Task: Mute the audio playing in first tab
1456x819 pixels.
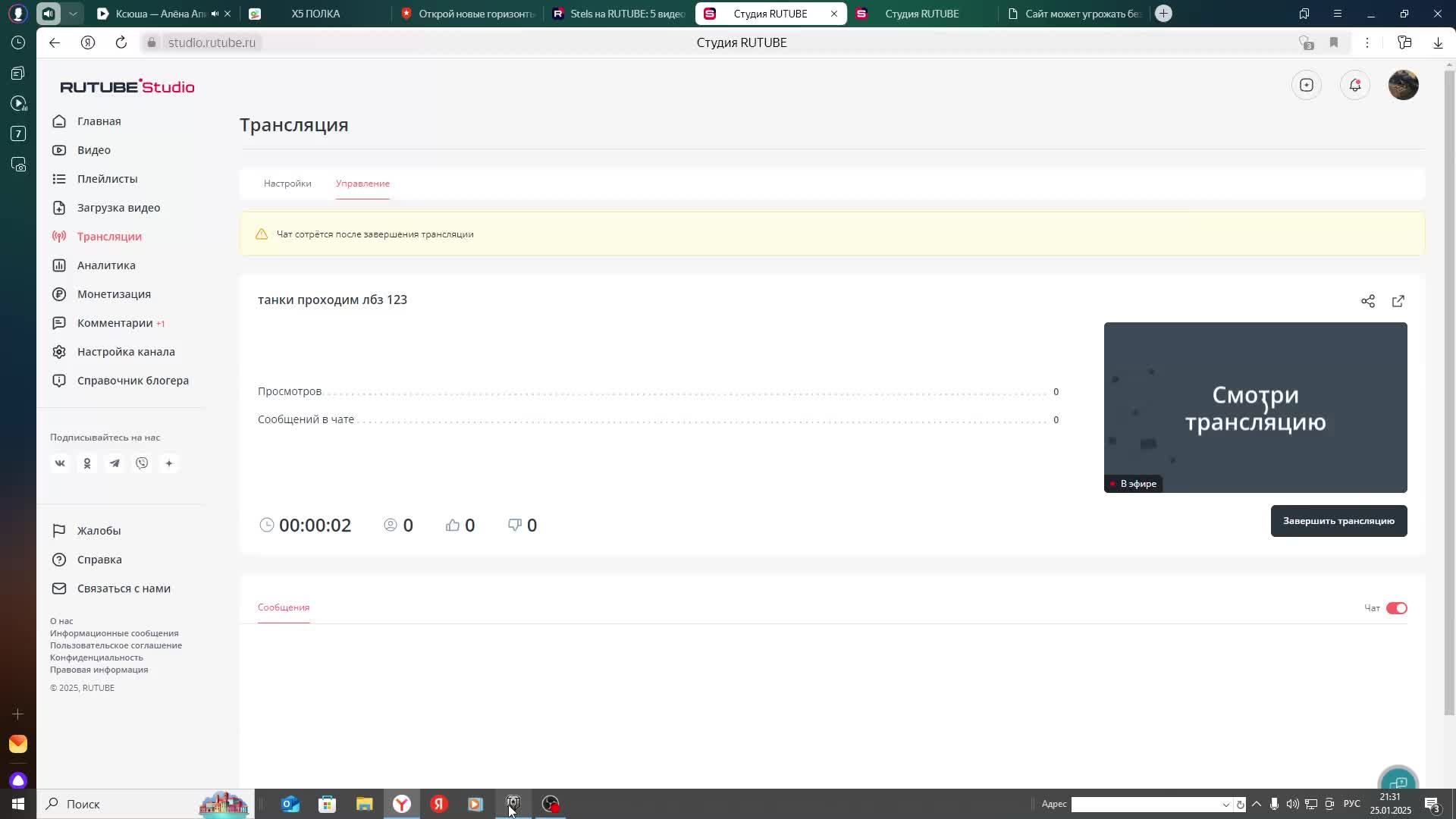Action: click(215, 14)
